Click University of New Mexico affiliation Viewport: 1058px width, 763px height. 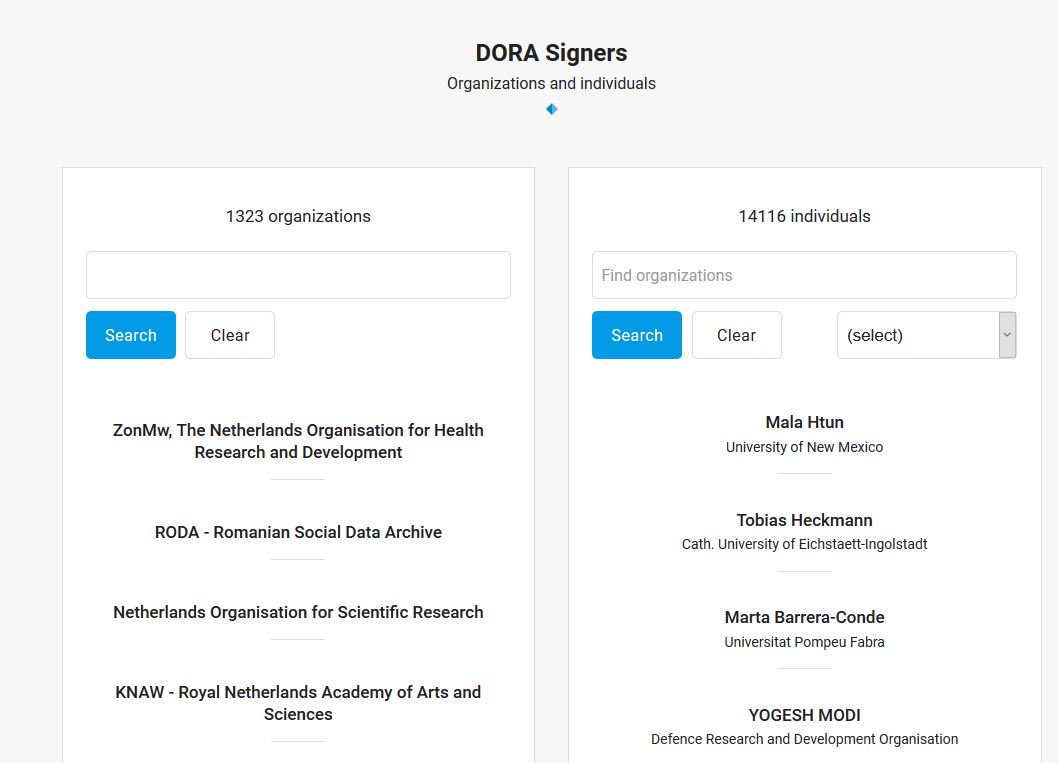804,447
